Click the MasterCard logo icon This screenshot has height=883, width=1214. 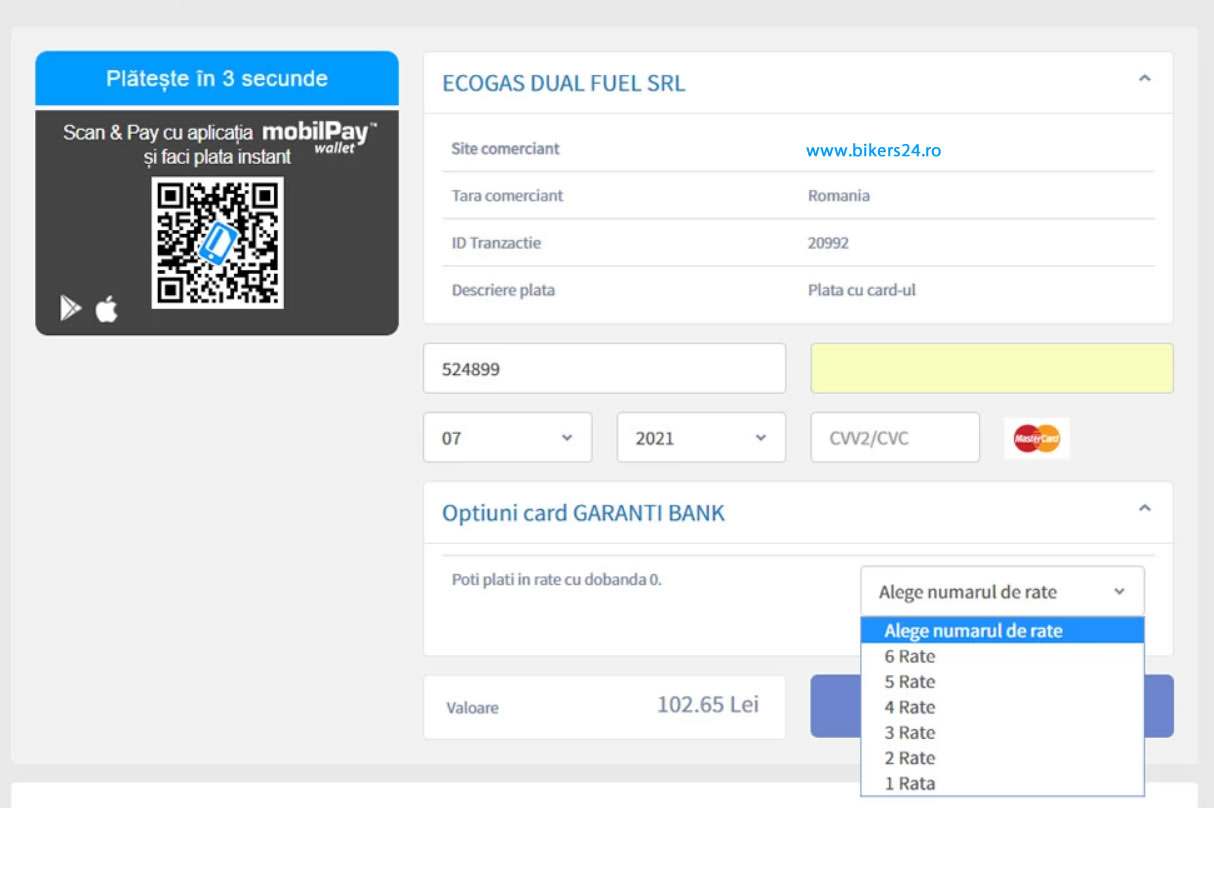[1037, 438]
